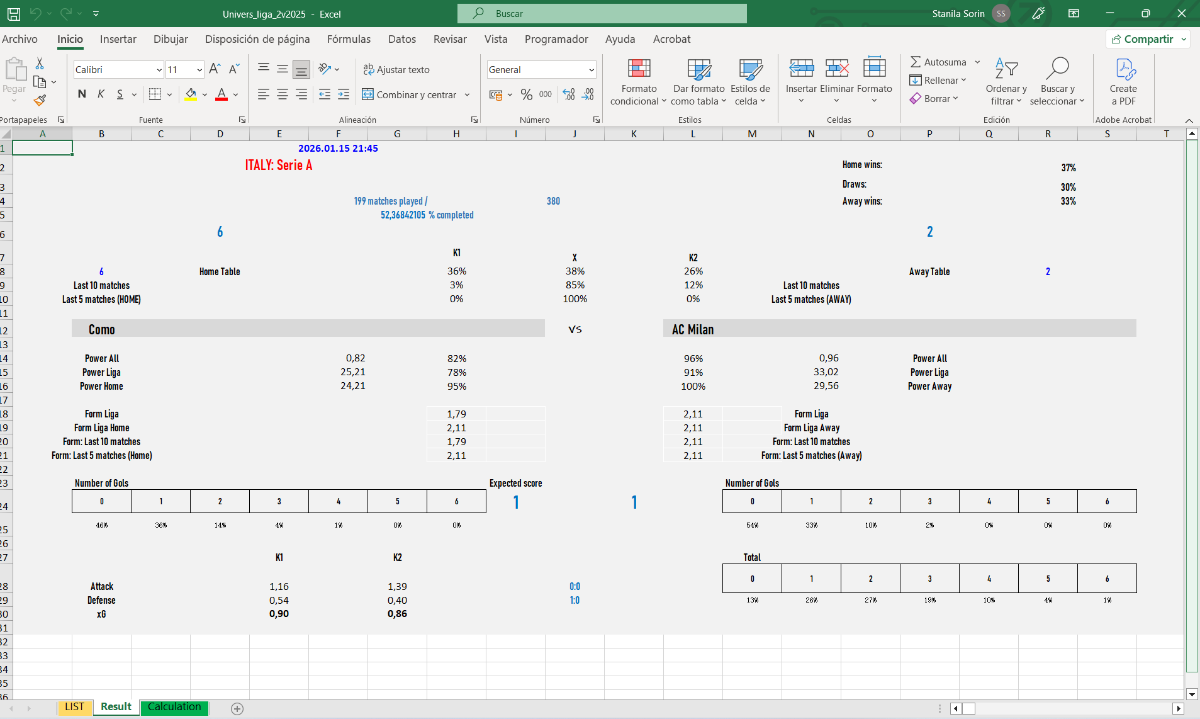Open Estilos de celda gallery

[x=750, y=82]
